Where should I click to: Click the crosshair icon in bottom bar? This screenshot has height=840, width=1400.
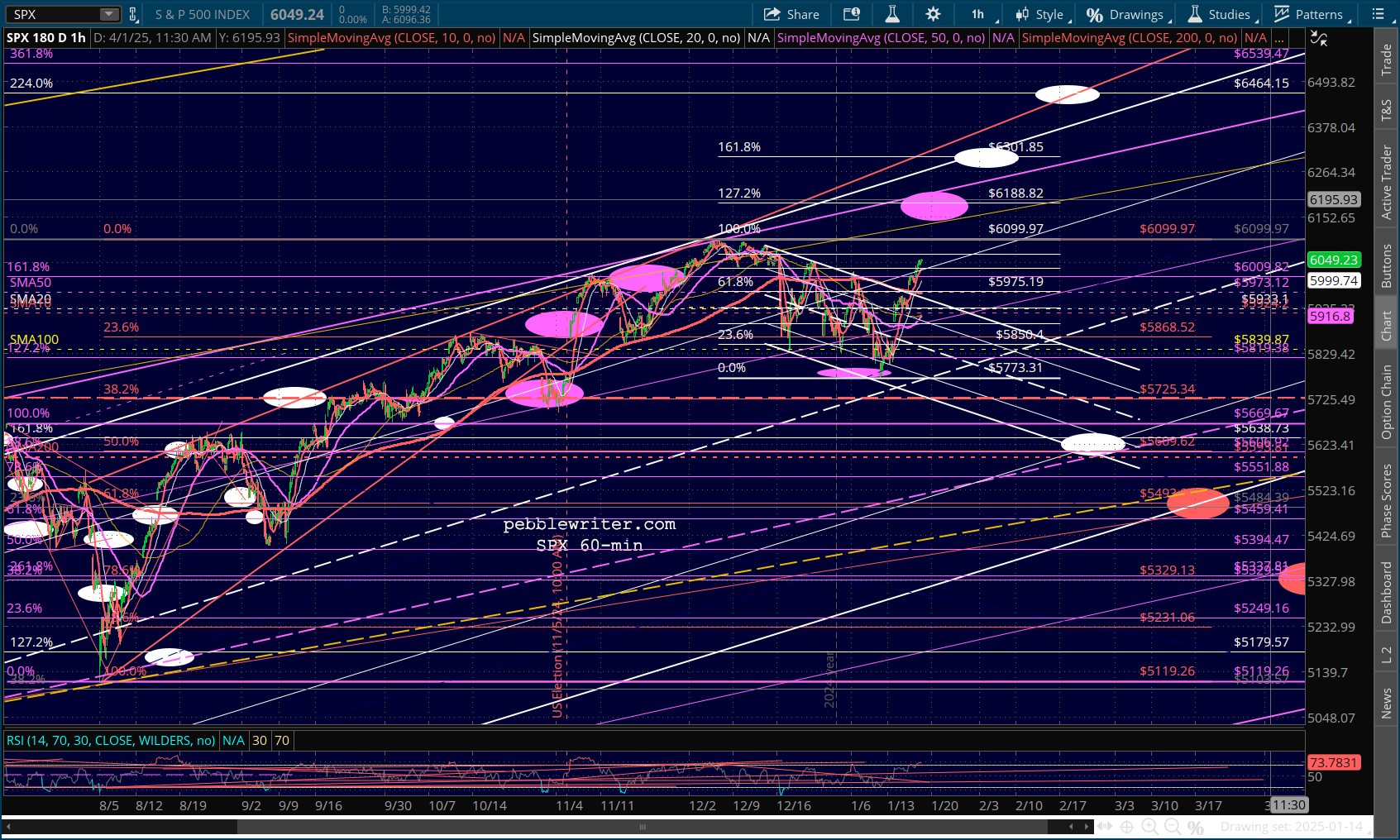[1126, 827]
